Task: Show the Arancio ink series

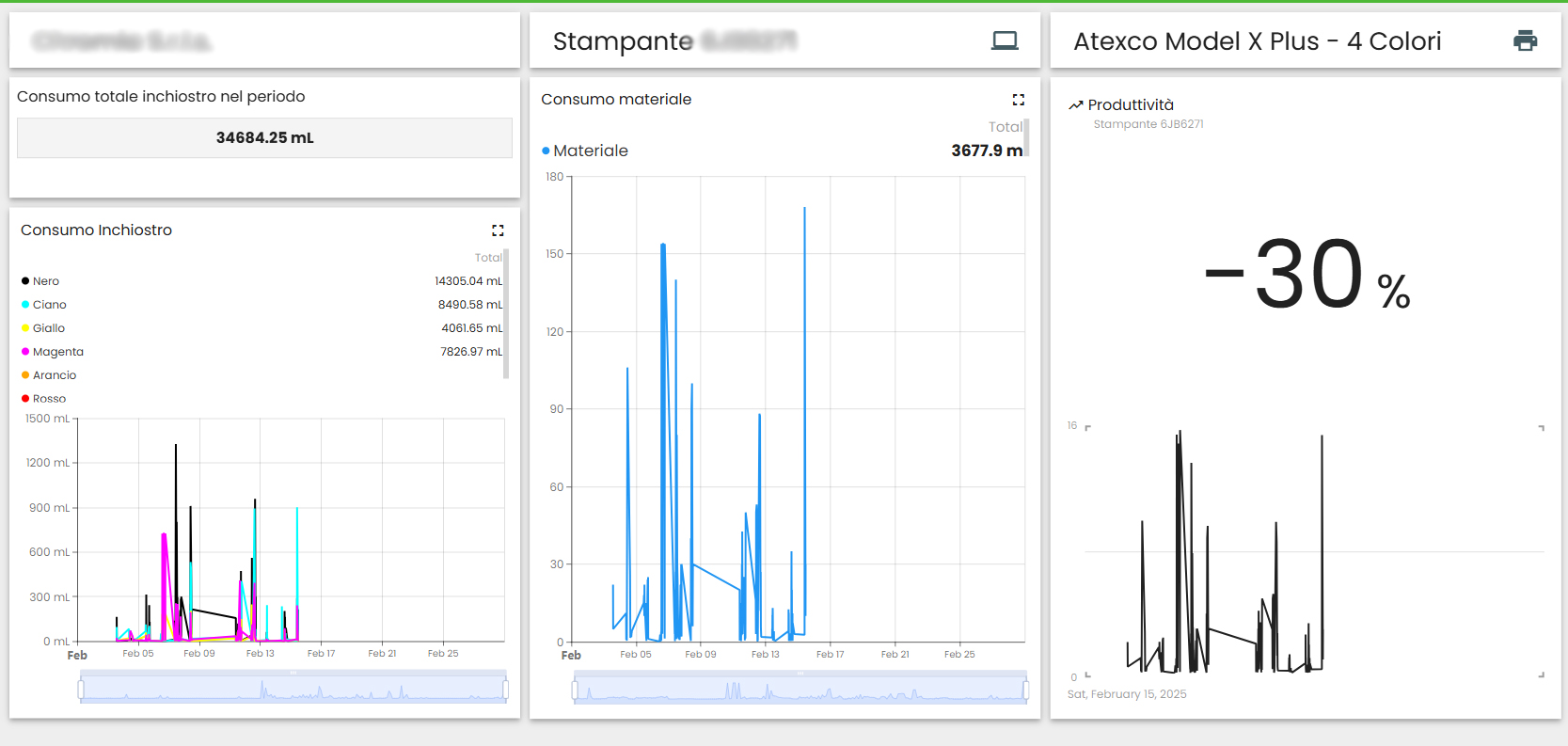Action: 54,375
